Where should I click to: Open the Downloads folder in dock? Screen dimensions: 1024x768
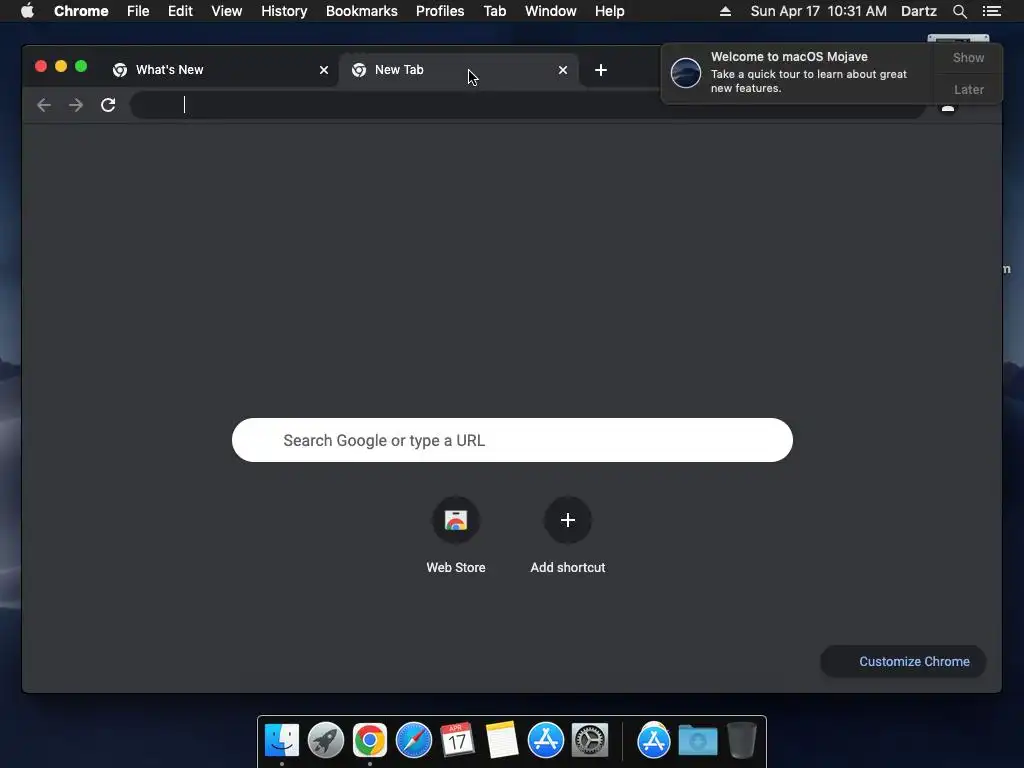point(697,741)
